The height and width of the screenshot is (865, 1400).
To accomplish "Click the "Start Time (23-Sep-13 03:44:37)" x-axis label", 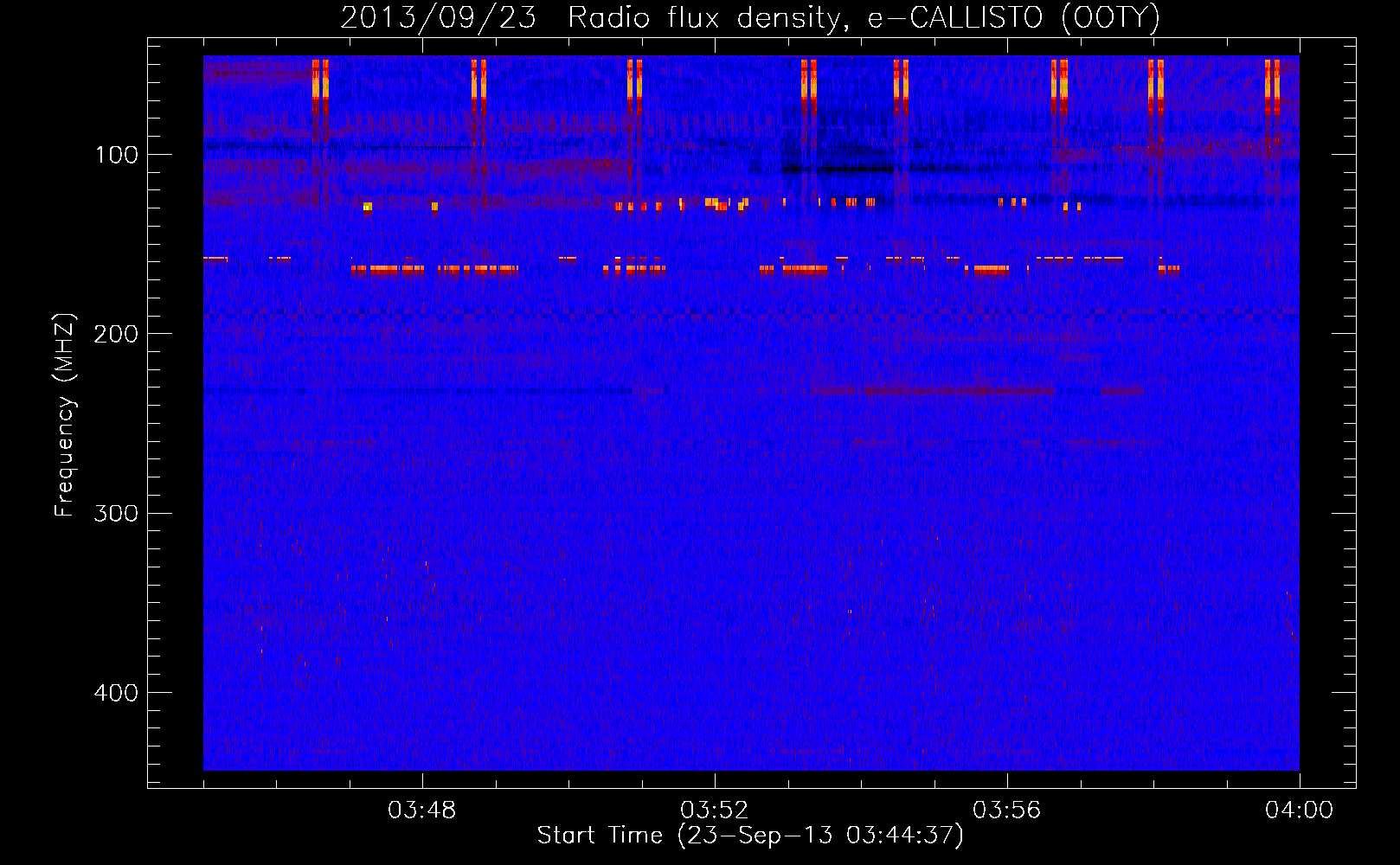I will [750, 836].
